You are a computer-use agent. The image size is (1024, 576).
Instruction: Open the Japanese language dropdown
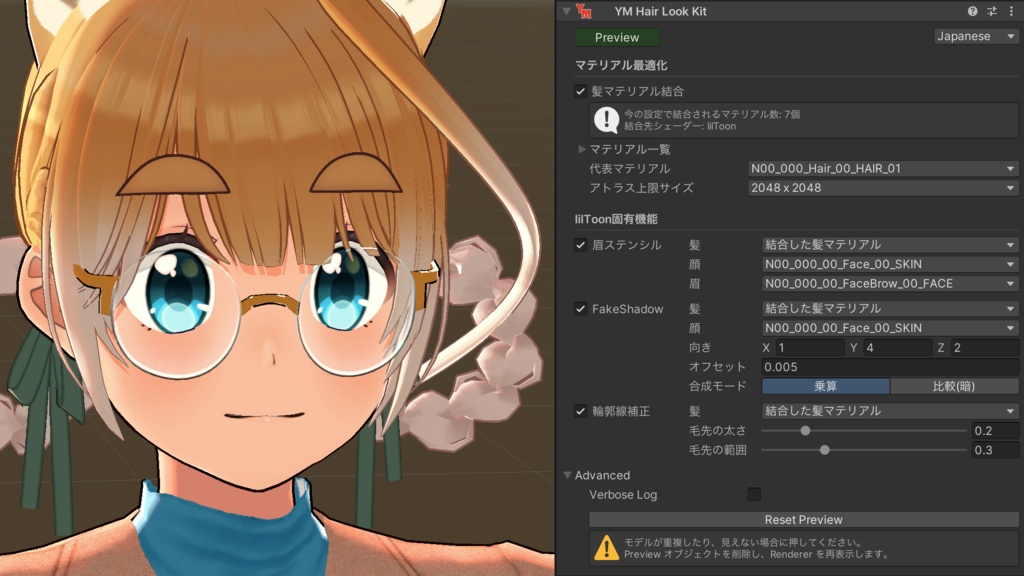[976, 37]
